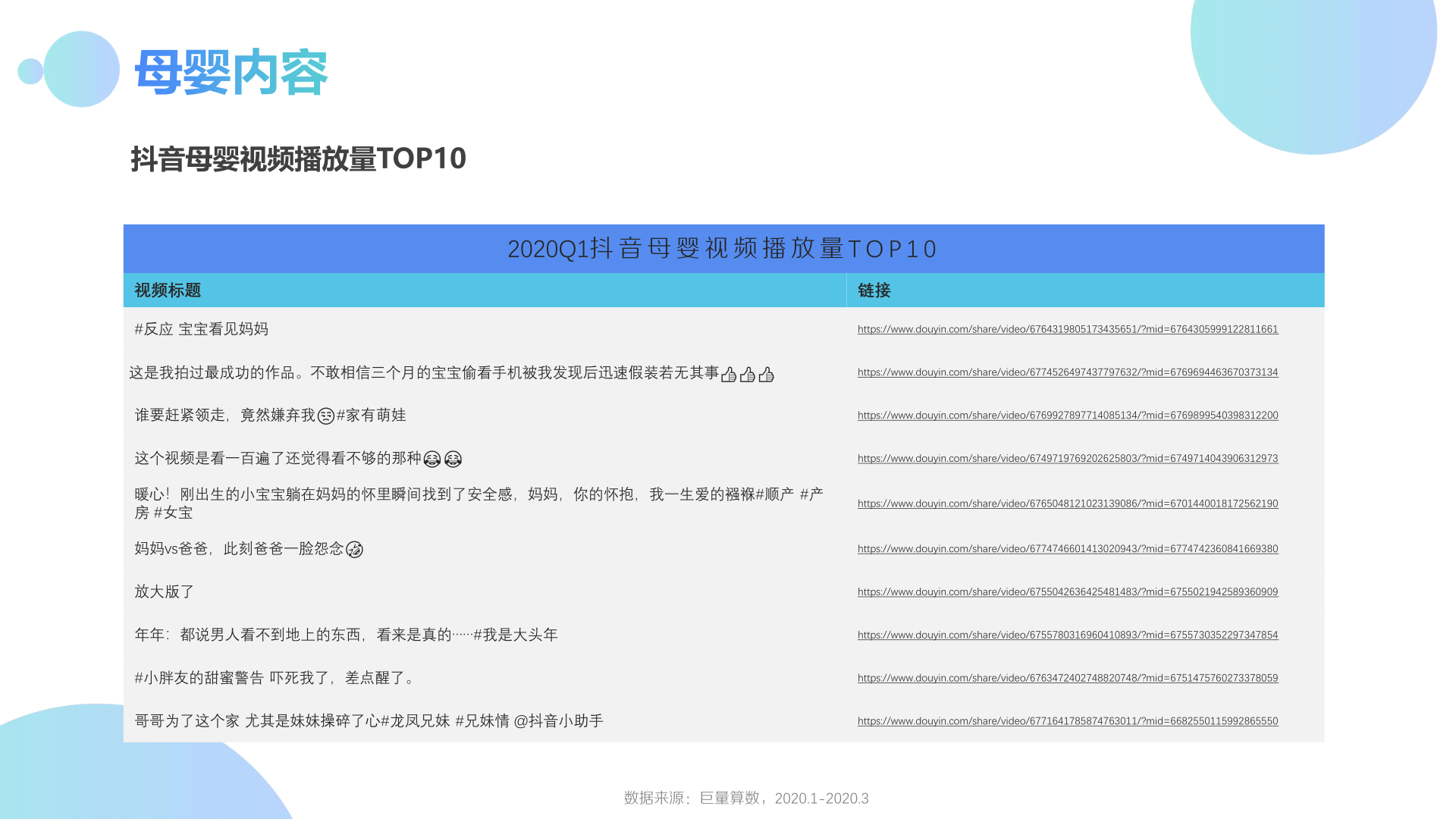
Task: Open the link for 年年：都说男人 row
Action: point(1068,635)
